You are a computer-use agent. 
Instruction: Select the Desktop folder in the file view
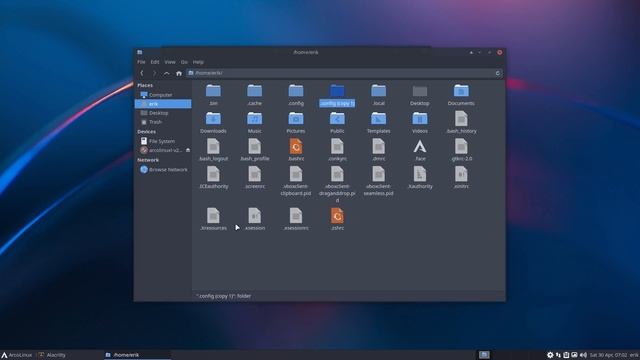click(x=420, y=95)
